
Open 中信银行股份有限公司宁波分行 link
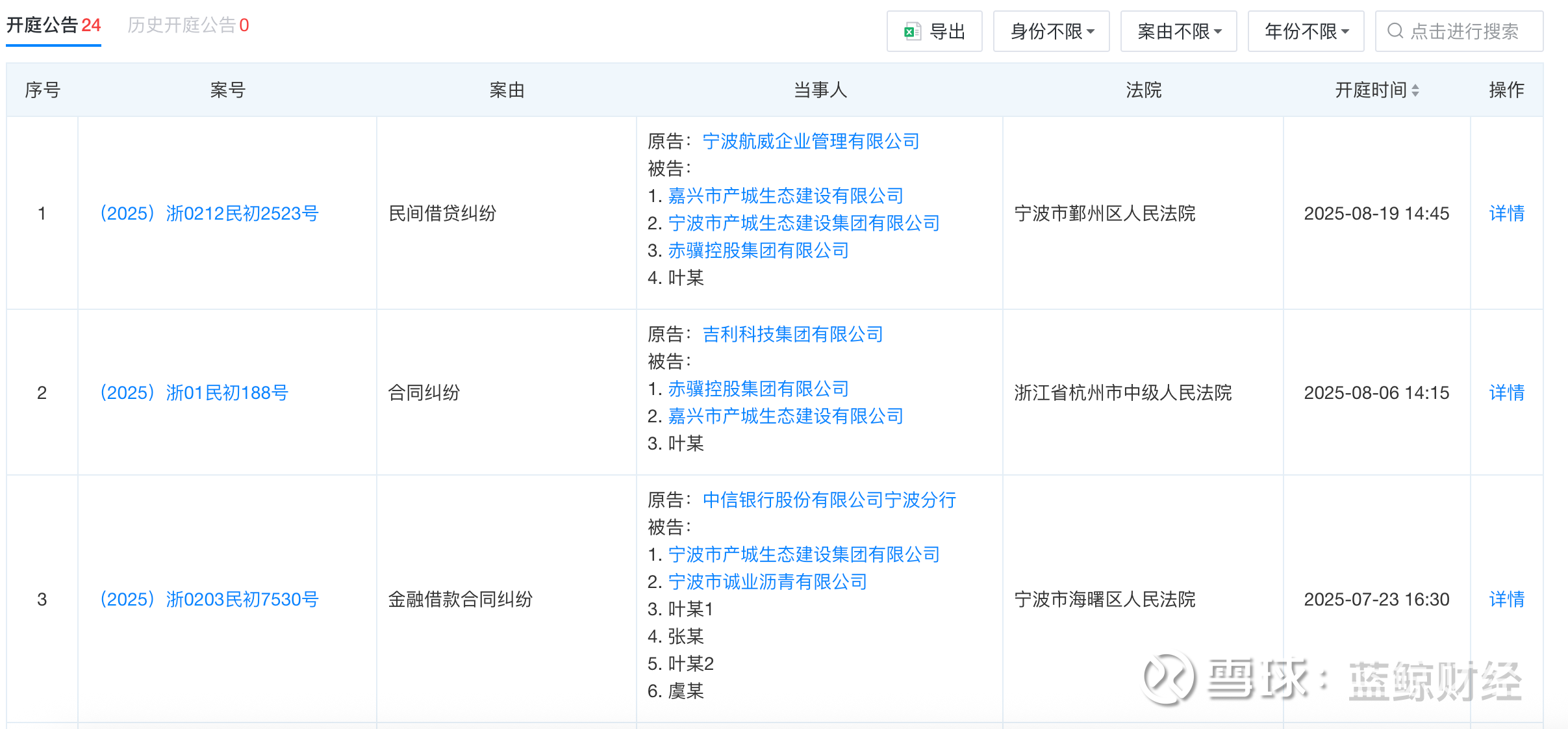tap(829, 500)
